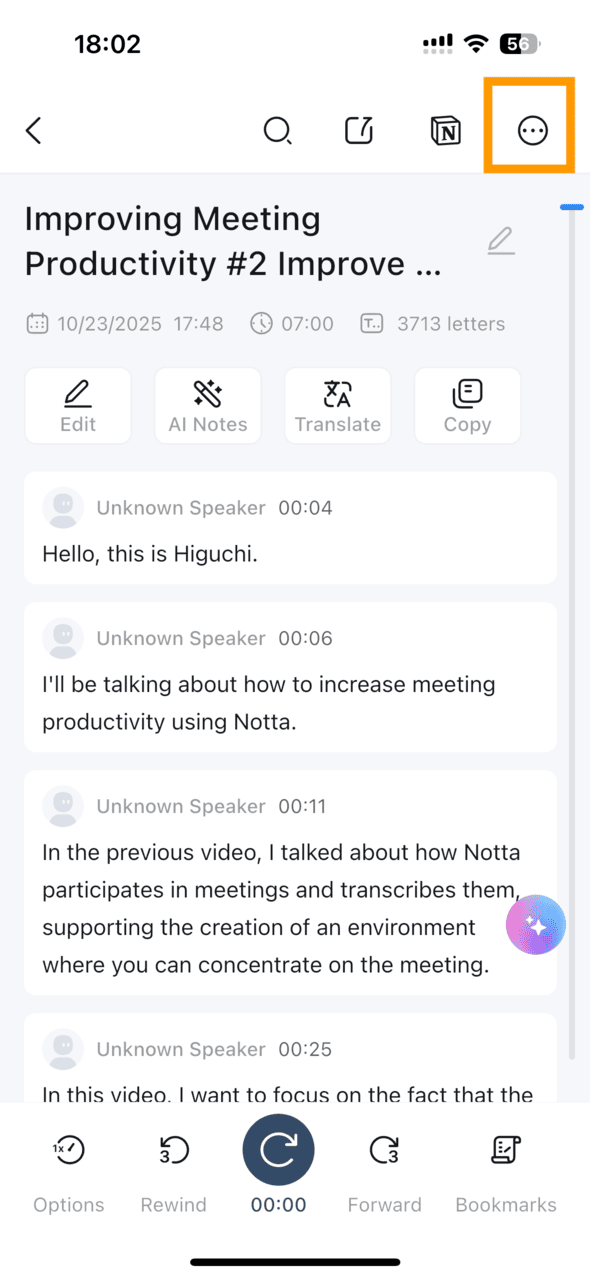Click the blue scrollbar indicator
Image resolution: width=590 pixels, height=1278 pixels.
pyautogui.click(x=572, y=207)
